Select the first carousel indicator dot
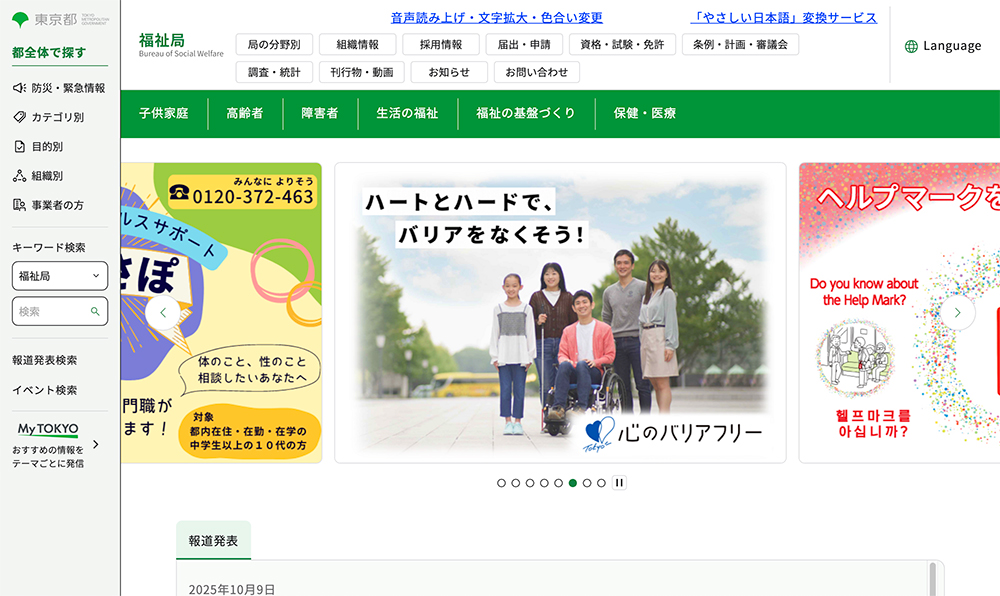Screen dimensions: 1000x596 click(x=502, y=483)
